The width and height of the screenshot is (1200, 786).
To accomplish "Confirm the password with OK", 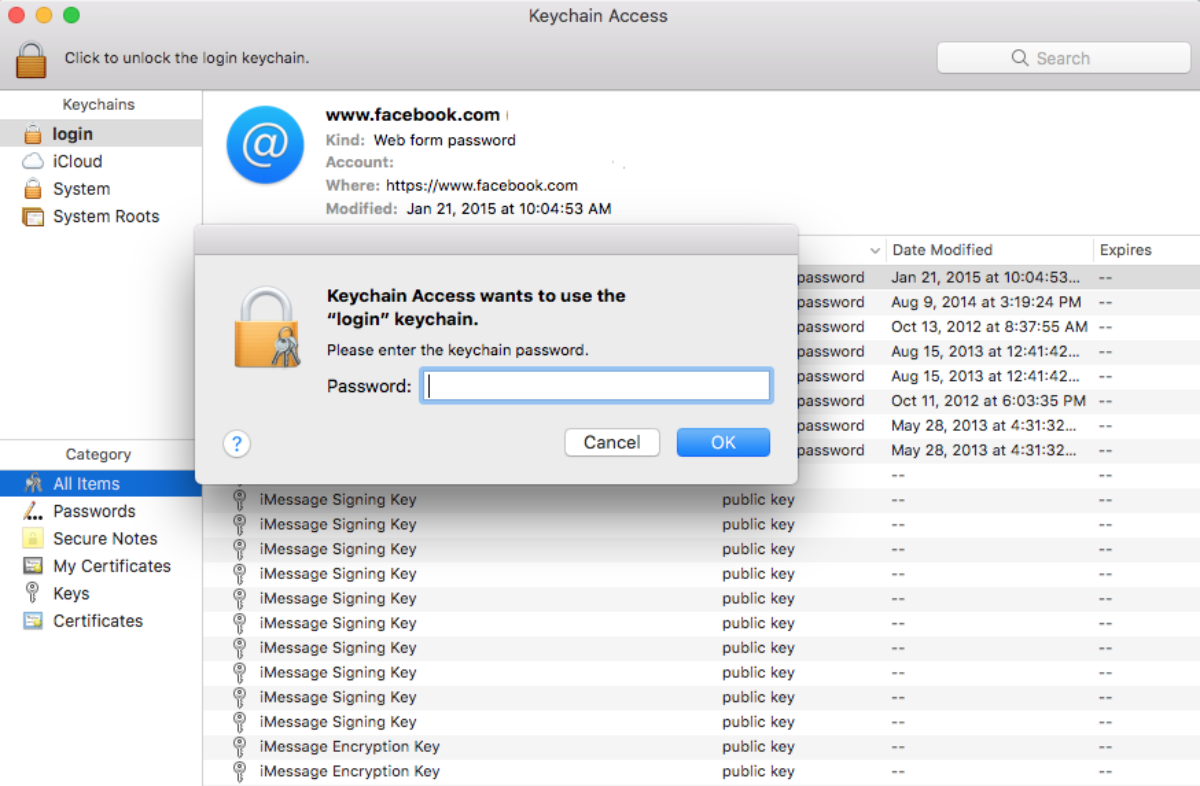I will [723, 443].
